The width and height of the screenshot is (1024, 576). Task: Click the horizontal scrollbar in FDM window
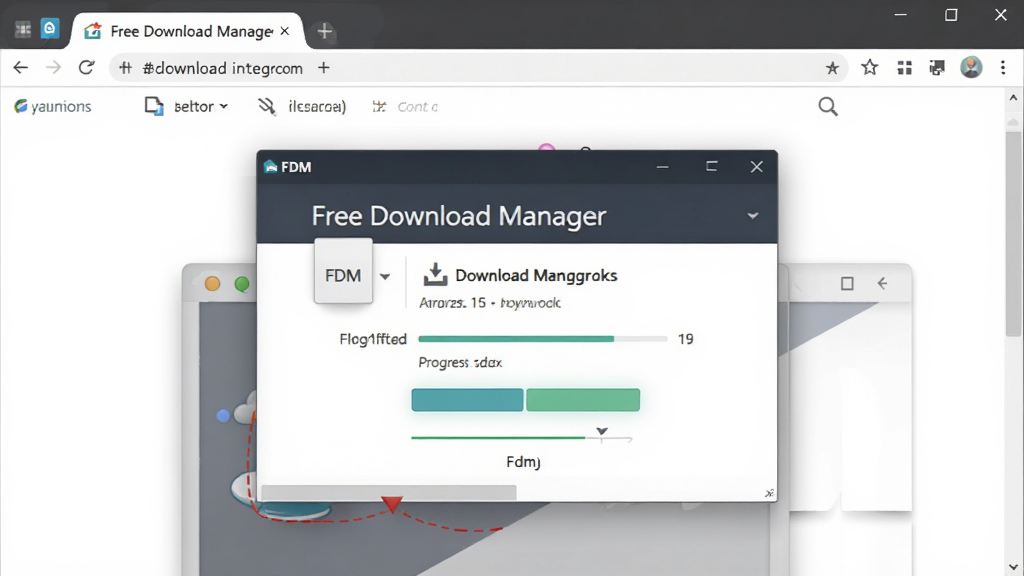tap(389, 492)
